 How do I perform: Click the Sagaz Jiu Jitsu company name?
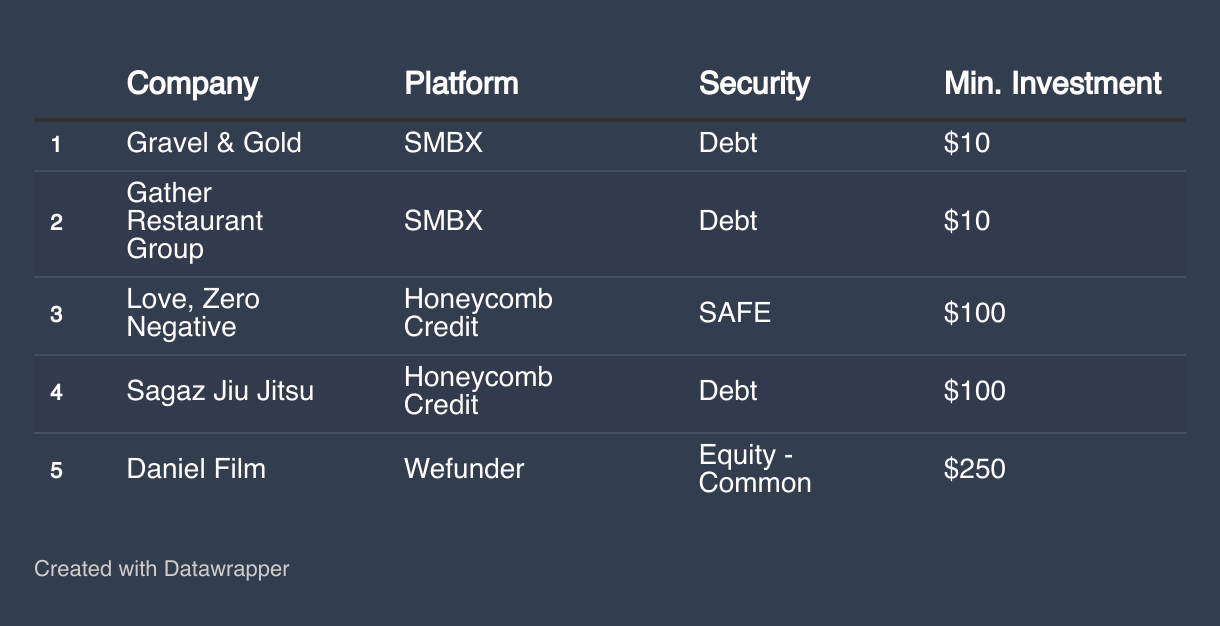pyautogui.click(x=220, y=391)
